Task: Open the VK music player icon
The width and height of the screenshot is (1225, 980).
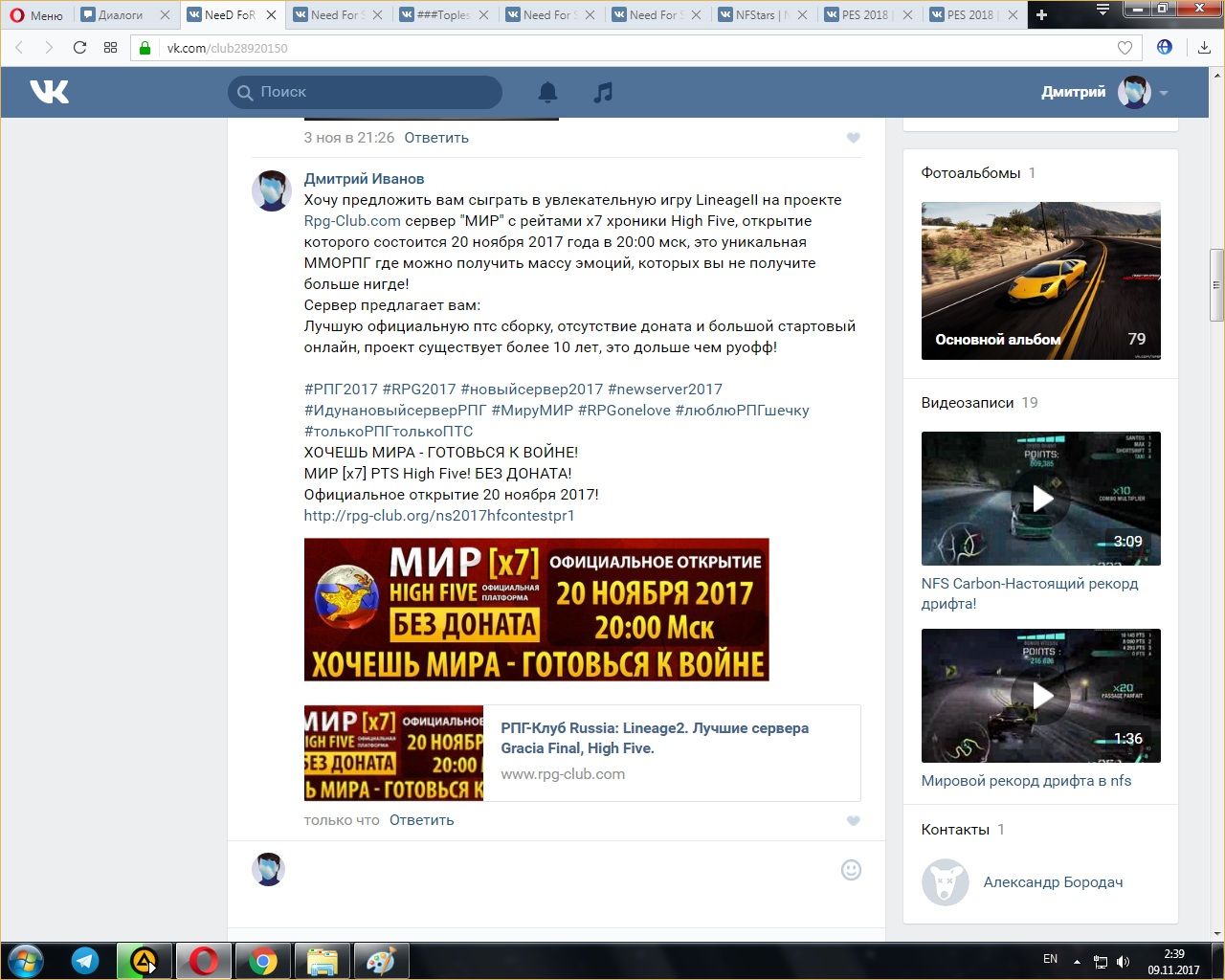Action: click(603, 92)
